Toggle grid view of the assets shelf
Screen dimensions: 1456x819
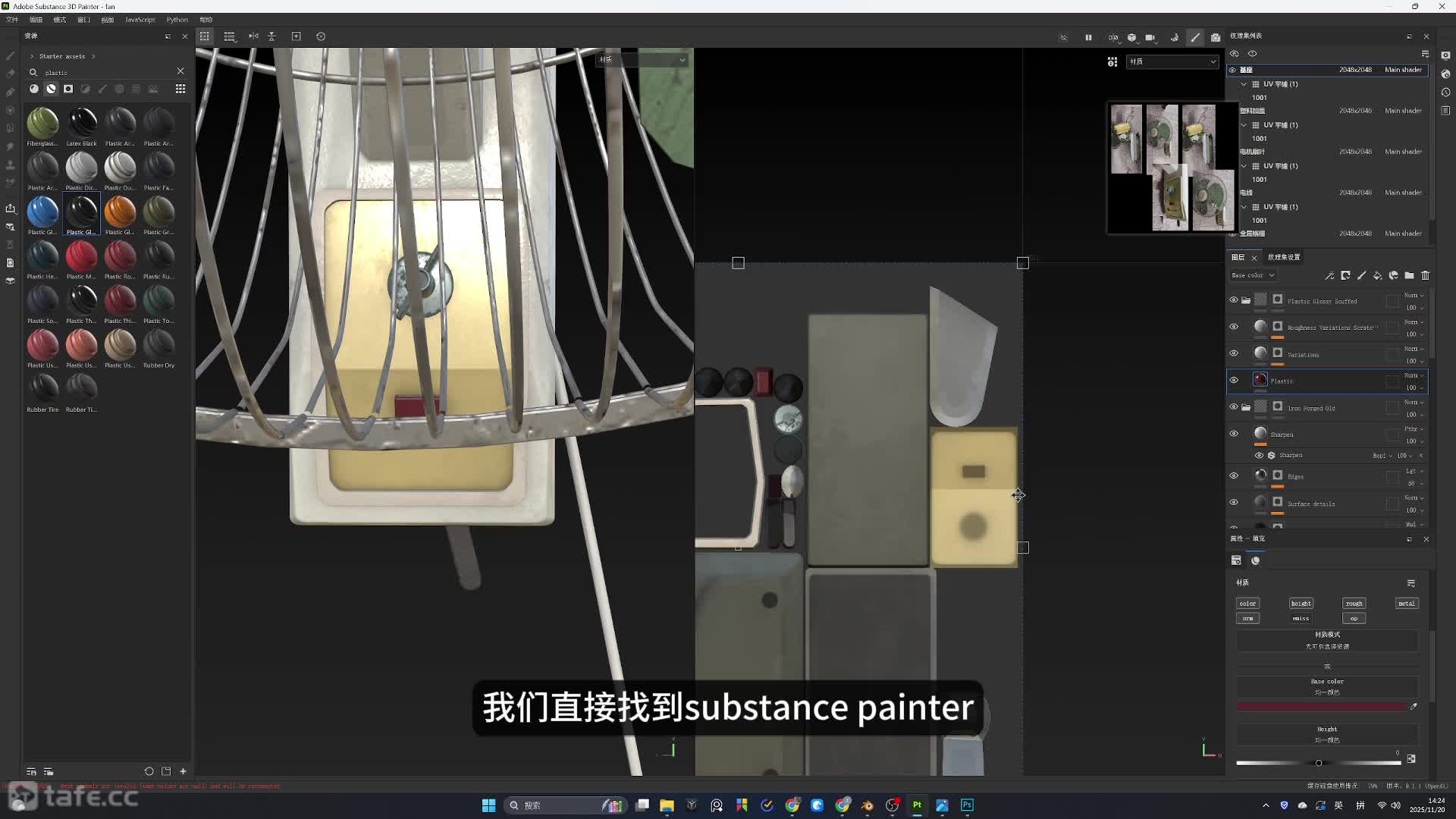click(180, 89)
